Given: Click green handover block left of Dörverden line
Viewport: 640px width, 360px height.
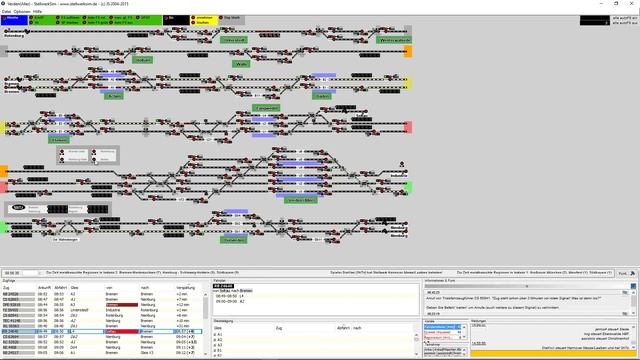Looking at the screenshot, I should (x=4, y=227).
